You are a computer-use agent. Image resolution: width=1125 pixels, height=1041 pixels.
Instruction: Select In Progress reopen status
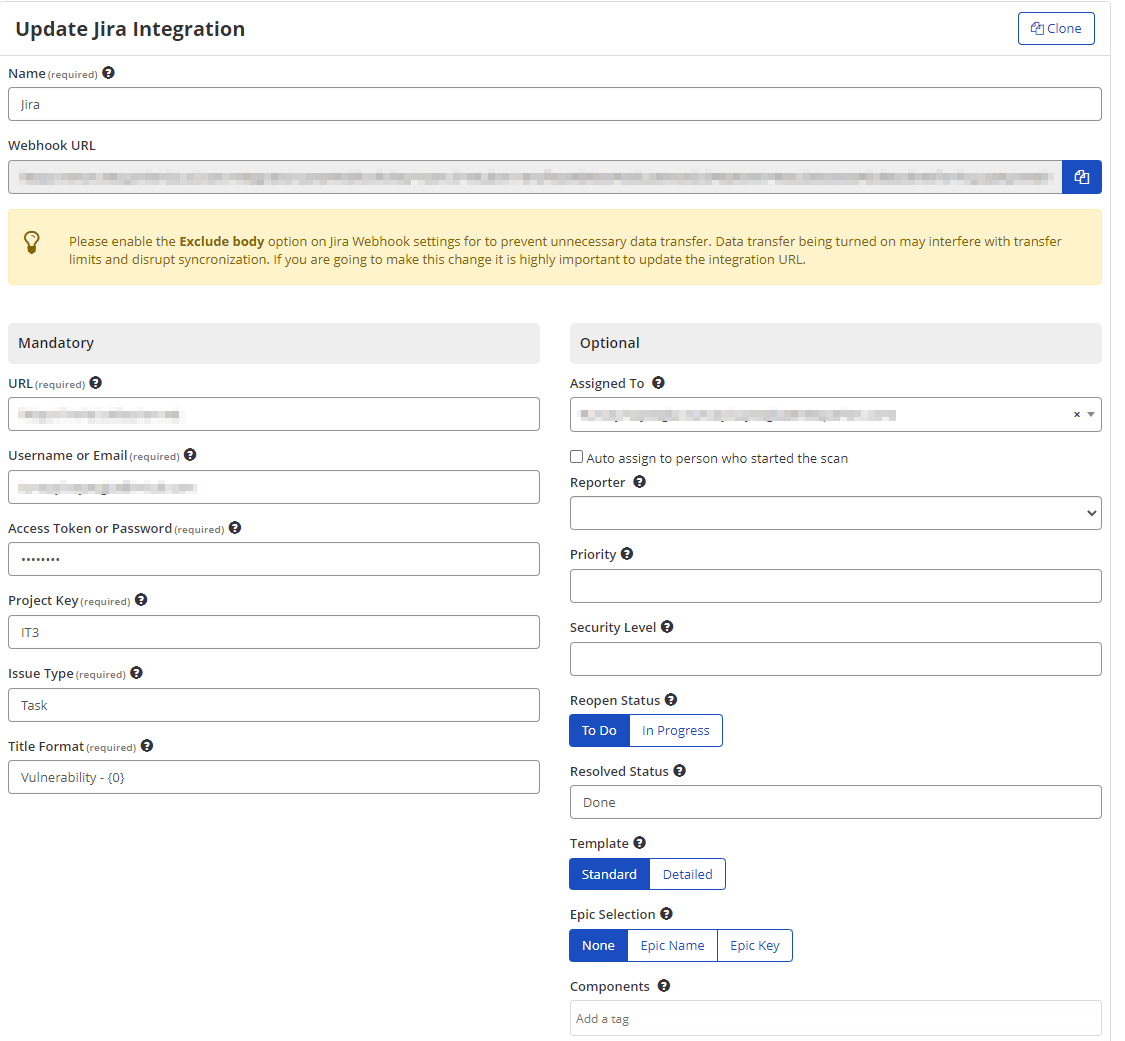point(676,730)
